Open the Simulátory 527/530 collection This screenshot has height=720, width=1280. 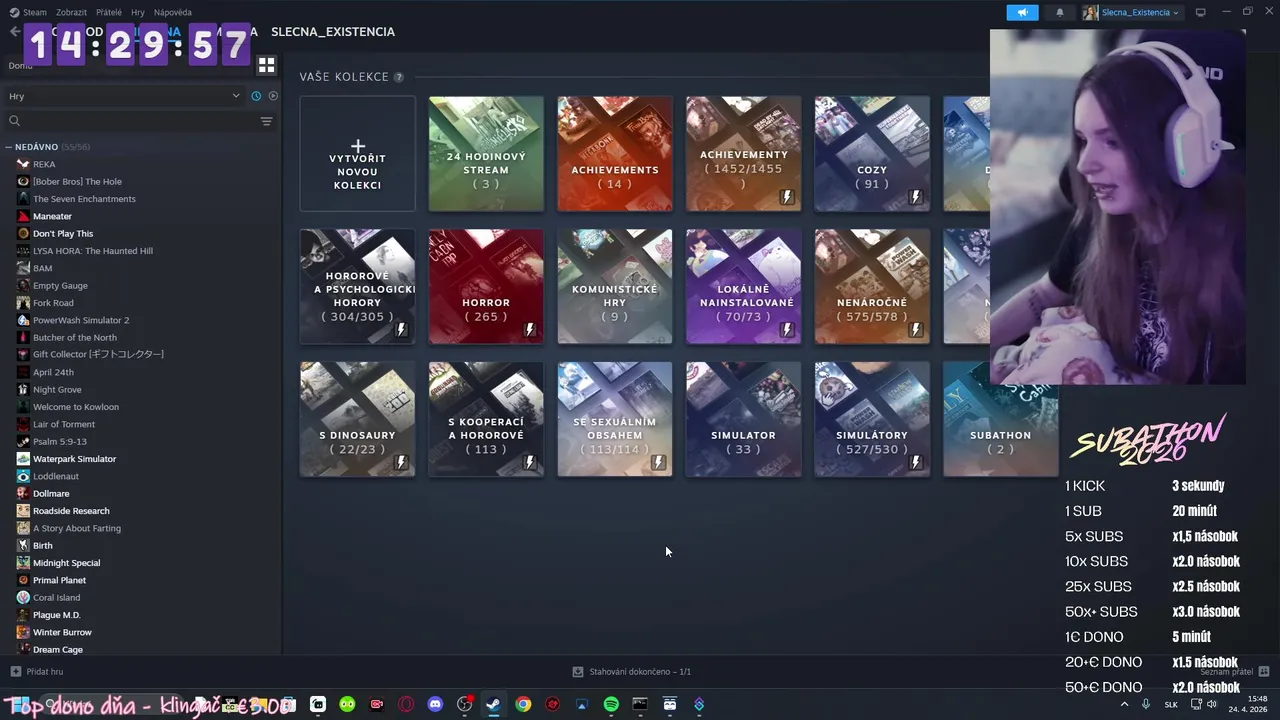tap(872, 419)
